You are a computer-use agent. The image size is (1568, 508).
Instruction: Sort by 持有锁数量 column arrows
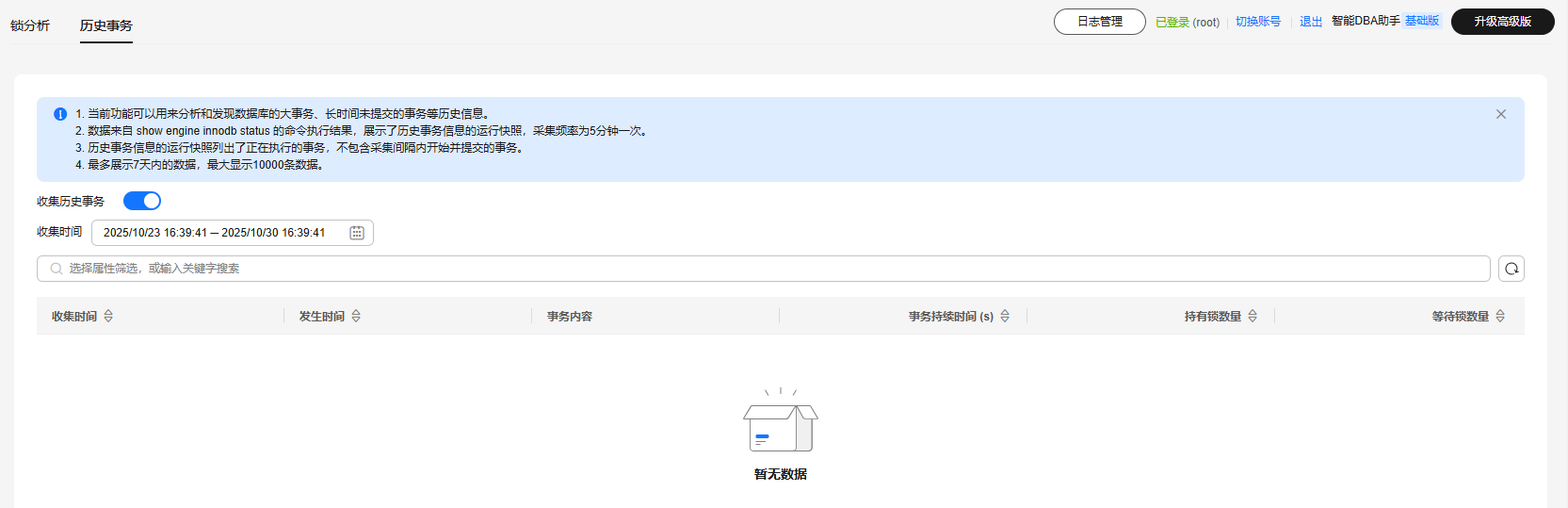coord(1253,317)
